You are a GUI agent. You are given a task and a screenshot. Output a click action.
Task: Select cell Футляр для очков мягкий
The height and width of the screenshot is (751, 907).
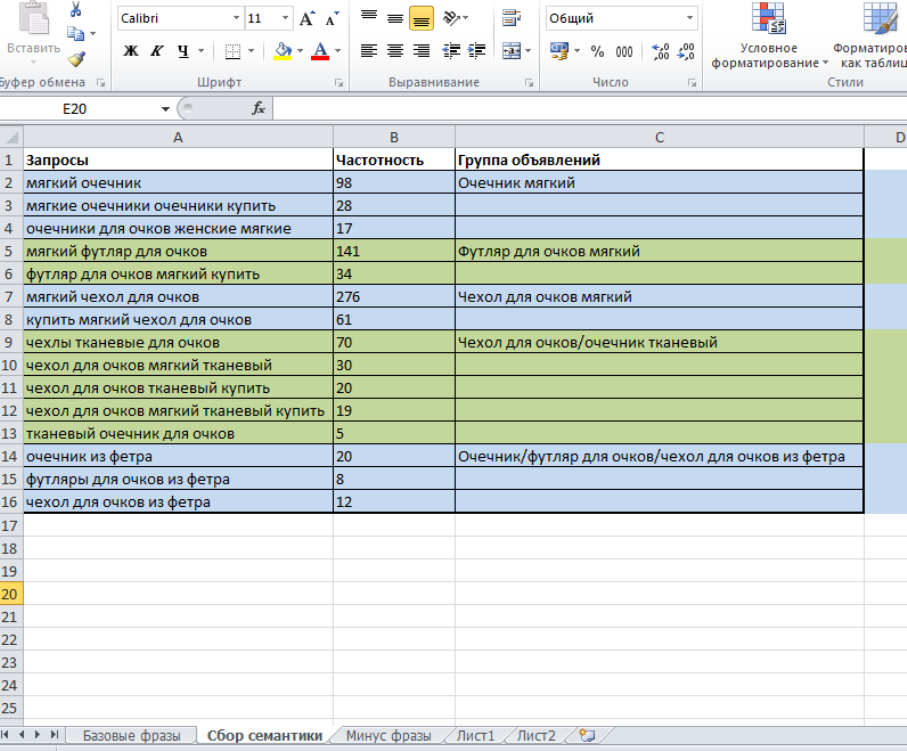tap(659, 251)
